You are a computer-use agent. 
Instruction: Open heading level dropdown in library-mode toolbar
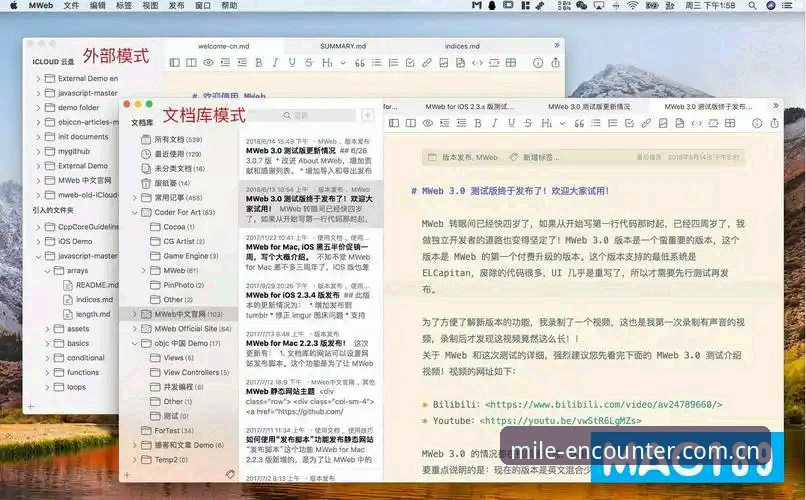(x=562, y=123)
